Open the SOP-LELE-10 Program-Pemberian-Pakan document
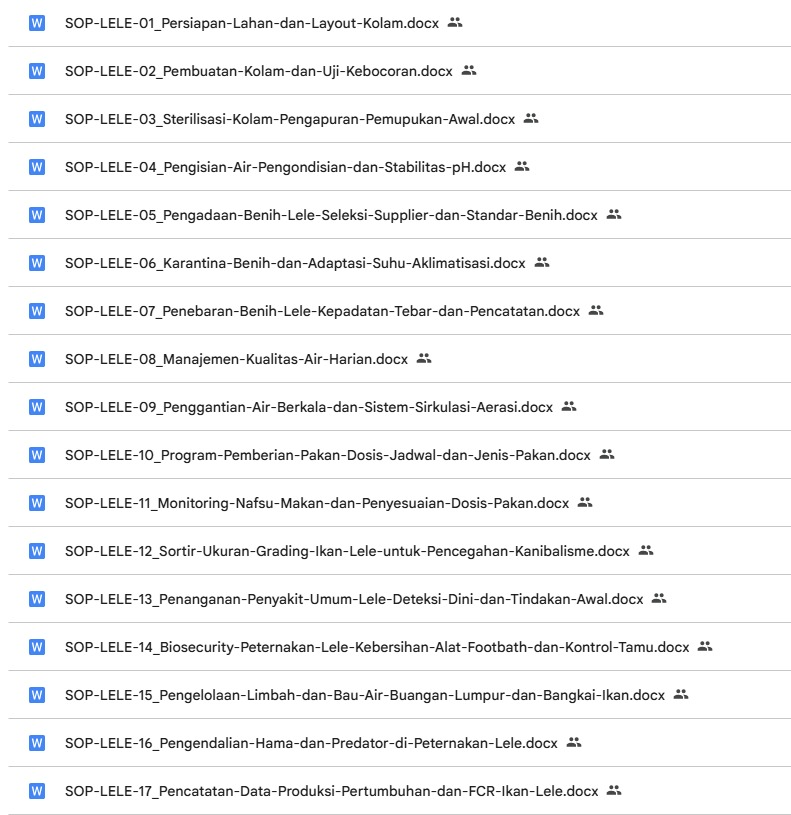Image resolution: width=791 pixels, height=815 pixels. [327, 455]
